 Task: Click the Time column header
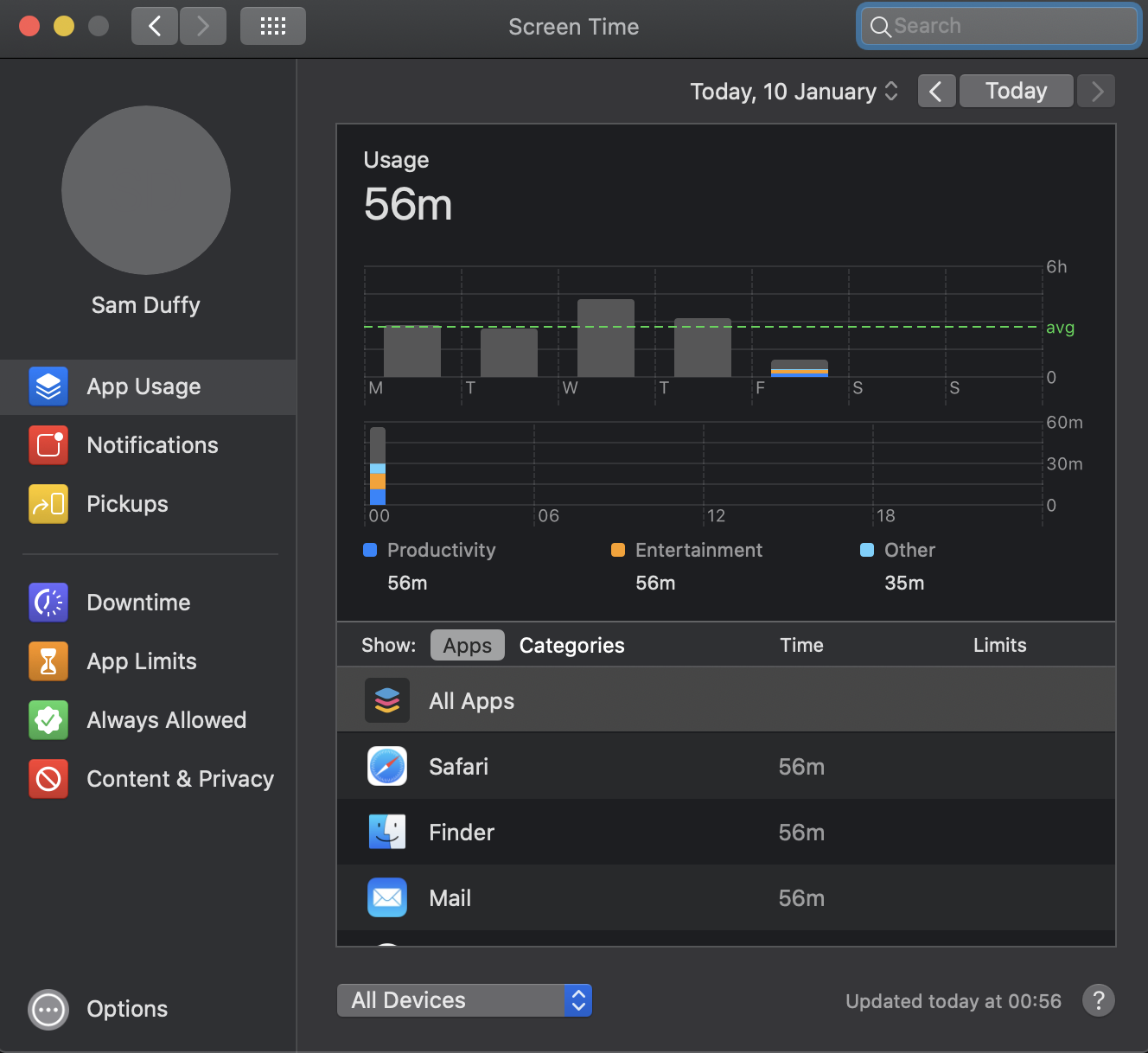click(801, 645)
